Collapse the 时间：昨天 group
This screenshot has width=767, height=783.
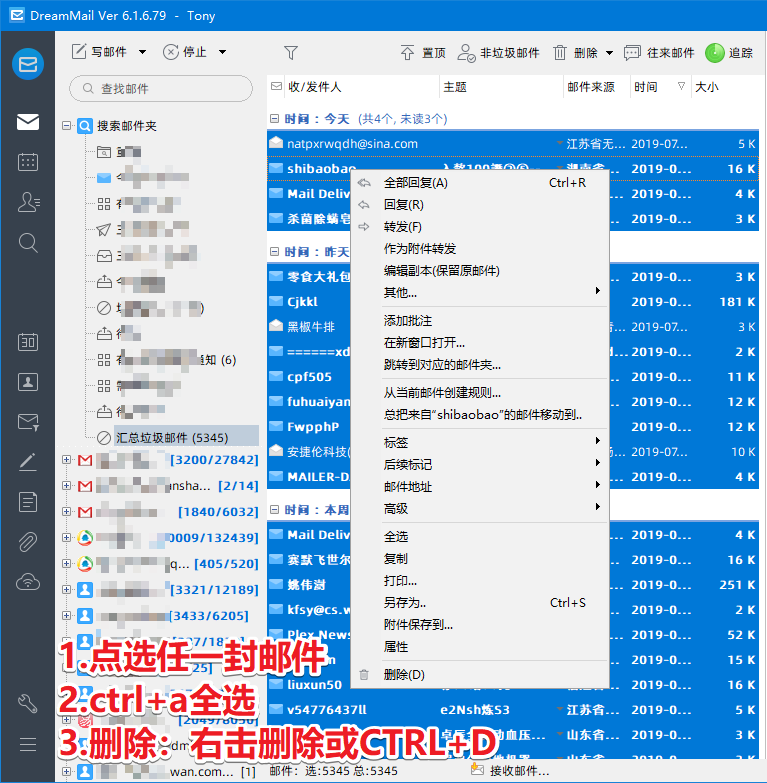tap(274, 252)
